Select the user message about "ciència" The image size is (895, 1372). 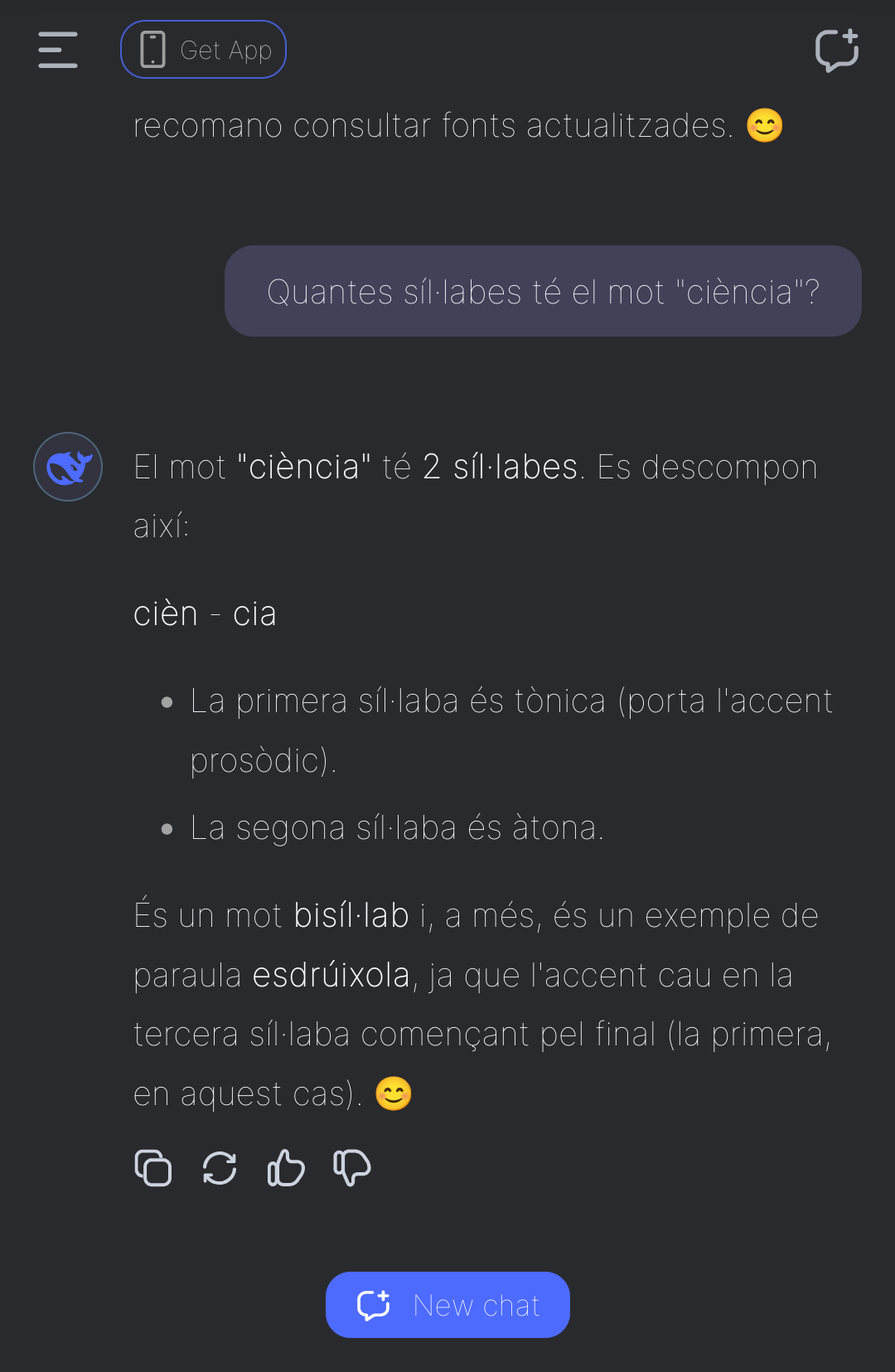coord(543,292)
